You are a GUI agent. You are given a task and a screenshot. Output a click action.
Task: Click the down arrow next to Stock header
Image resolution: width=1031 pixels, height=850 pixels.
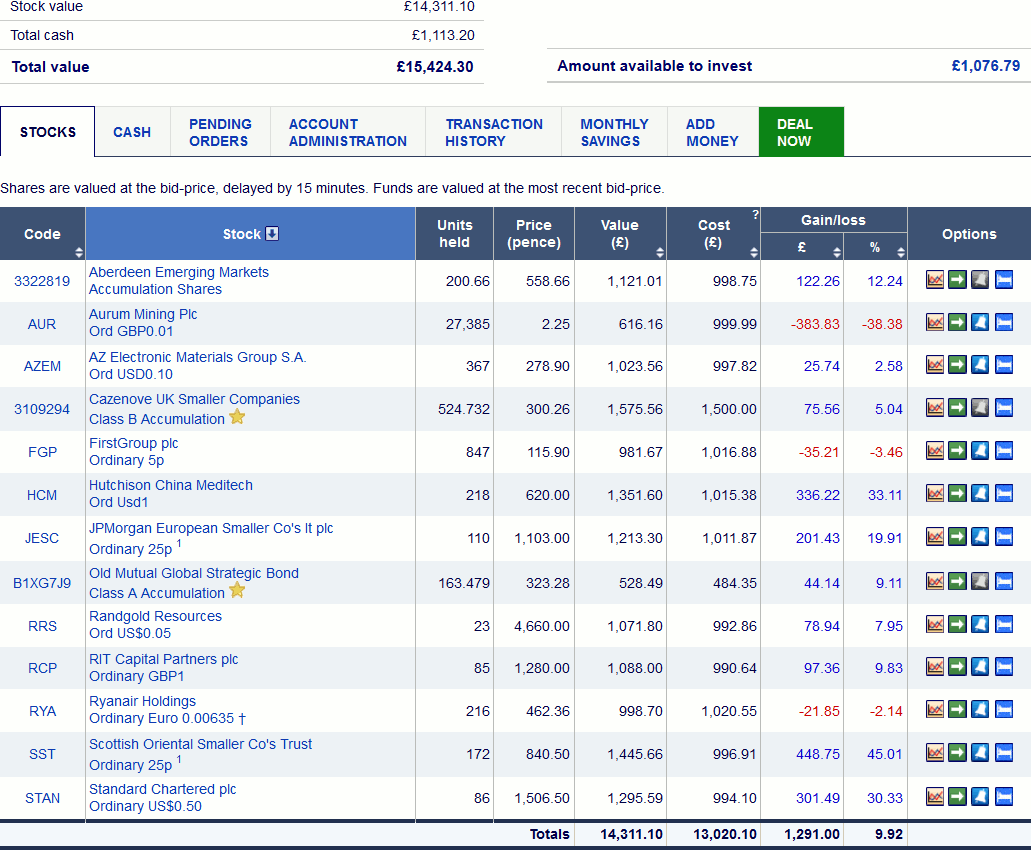[272, 233]
